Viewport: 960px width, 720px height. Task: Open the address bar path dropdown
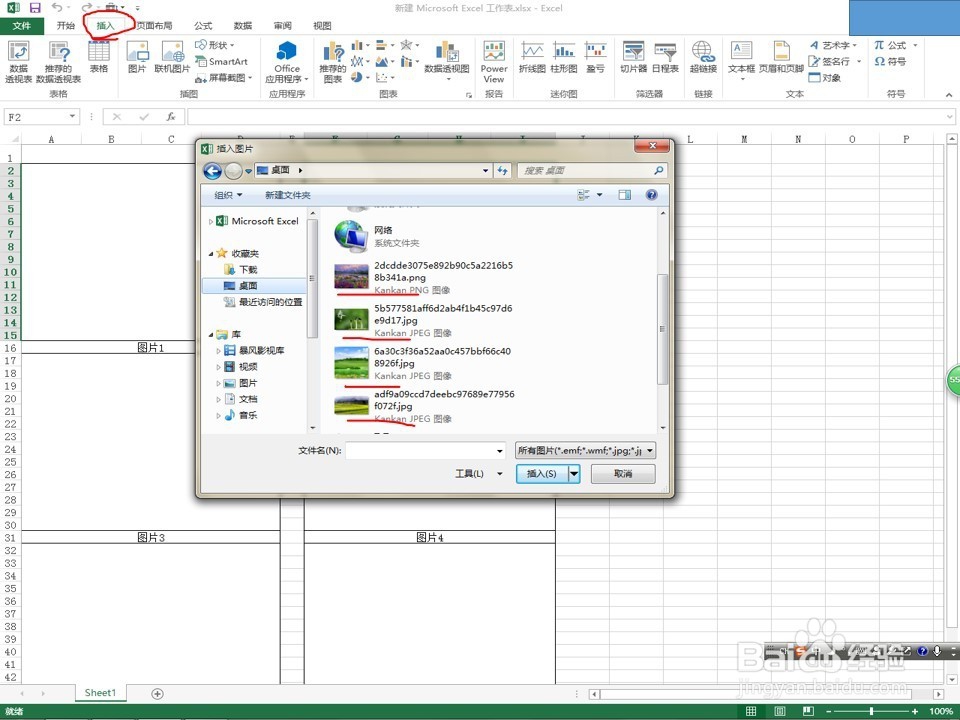pyautogui.click(x=486, y=171)
